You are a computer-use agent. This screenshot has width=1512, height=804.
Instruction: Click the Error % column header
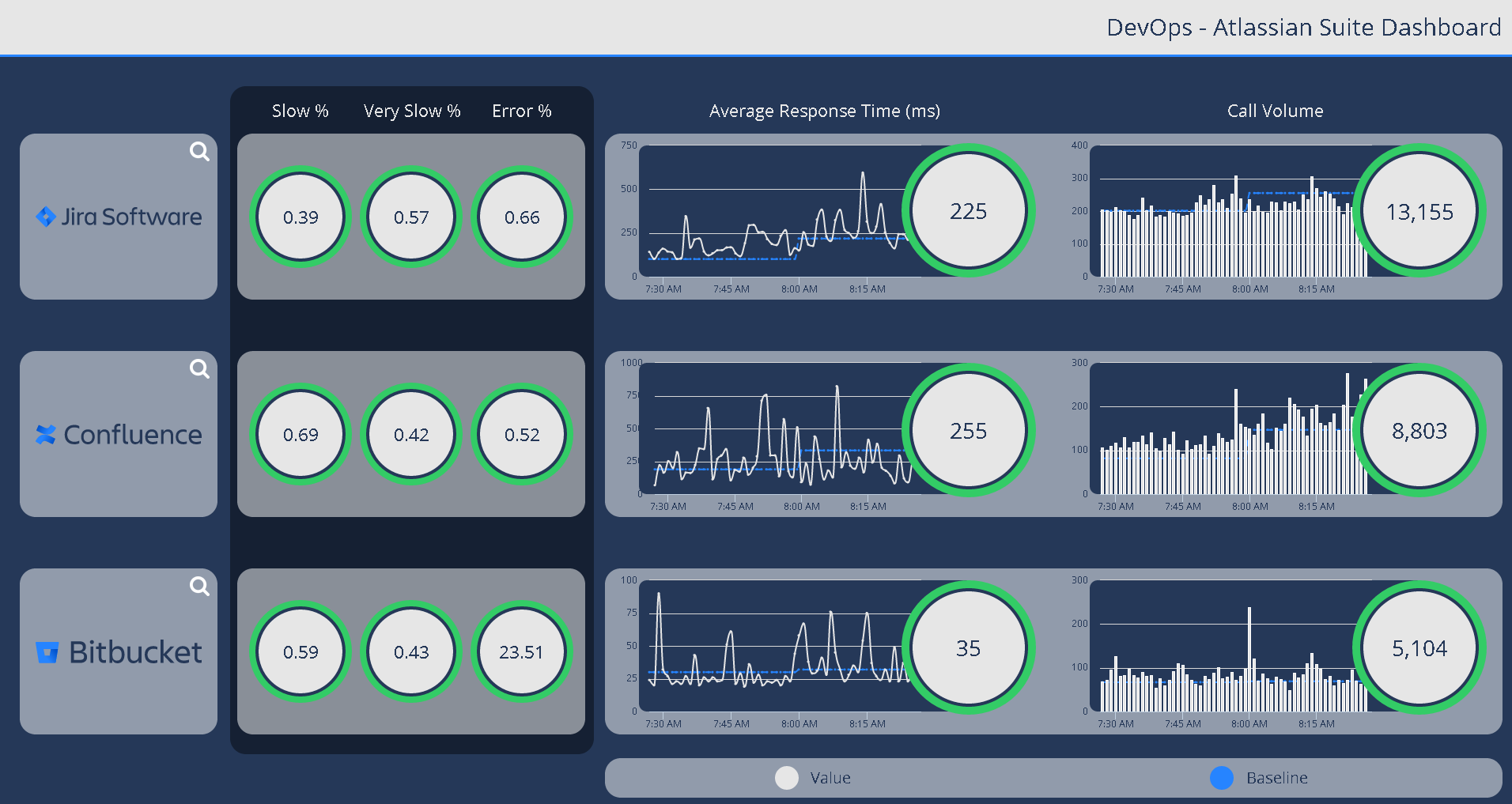coord(522,111)
